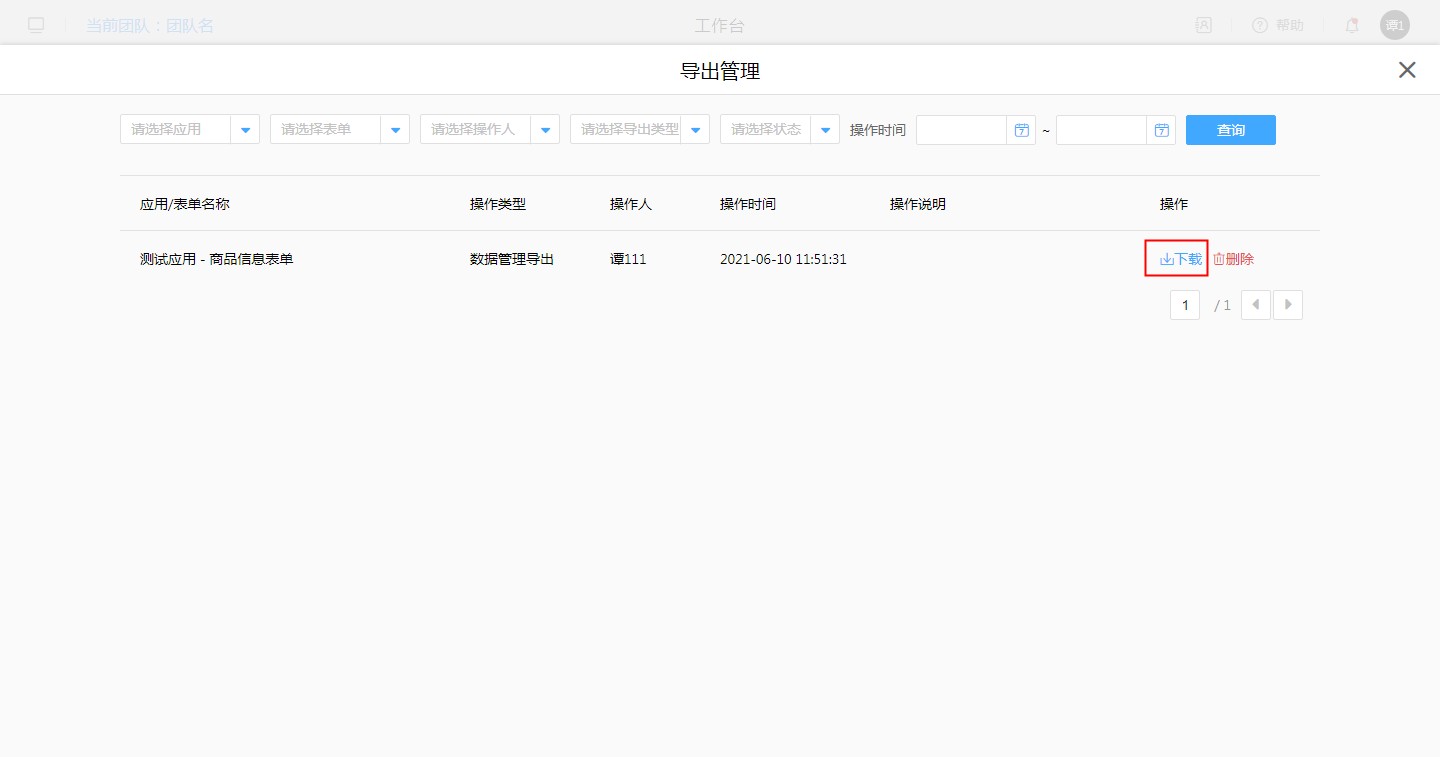
Task: Open the notification bell icon
Action: 1352,26
